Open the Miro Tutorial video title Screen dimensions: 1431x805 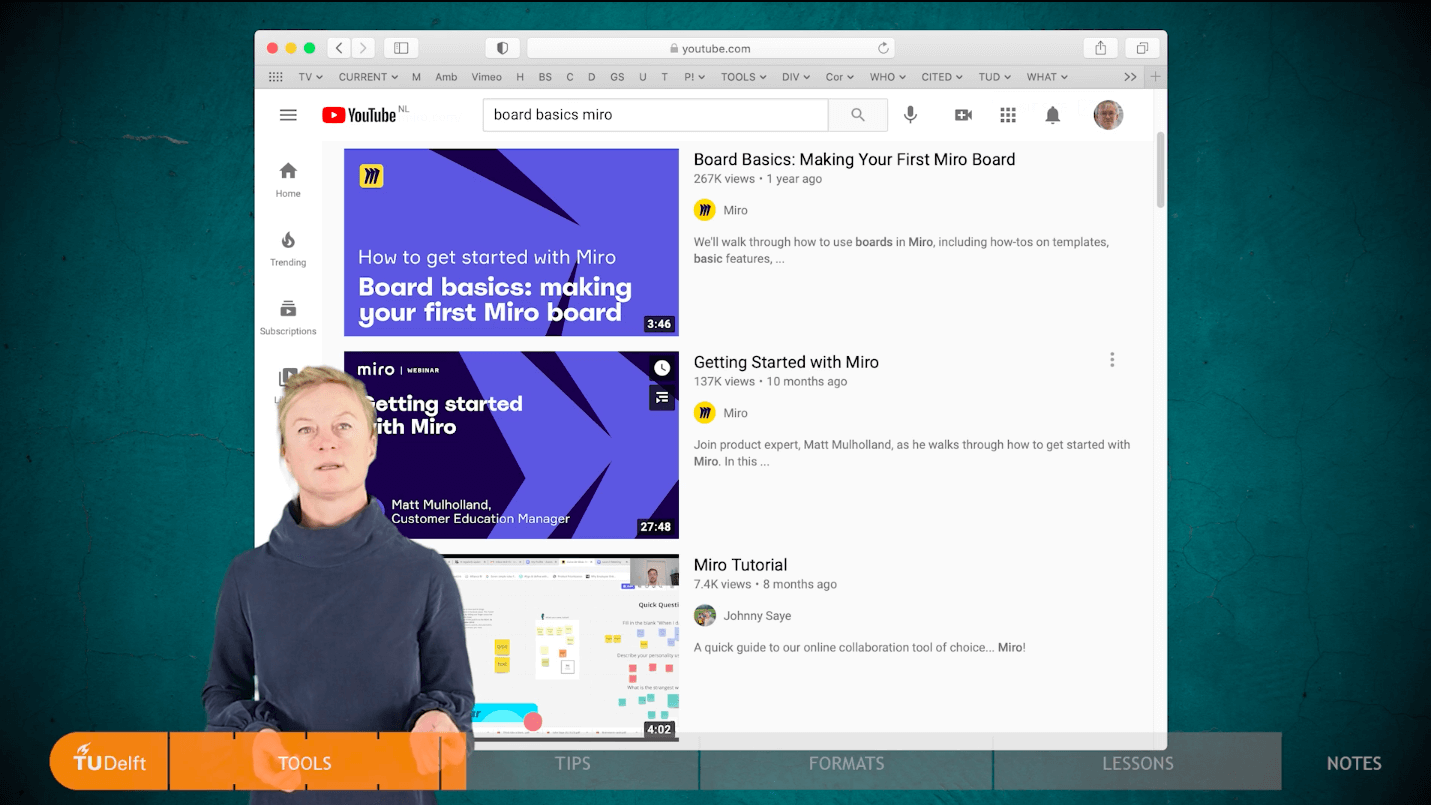pos(740,565)
